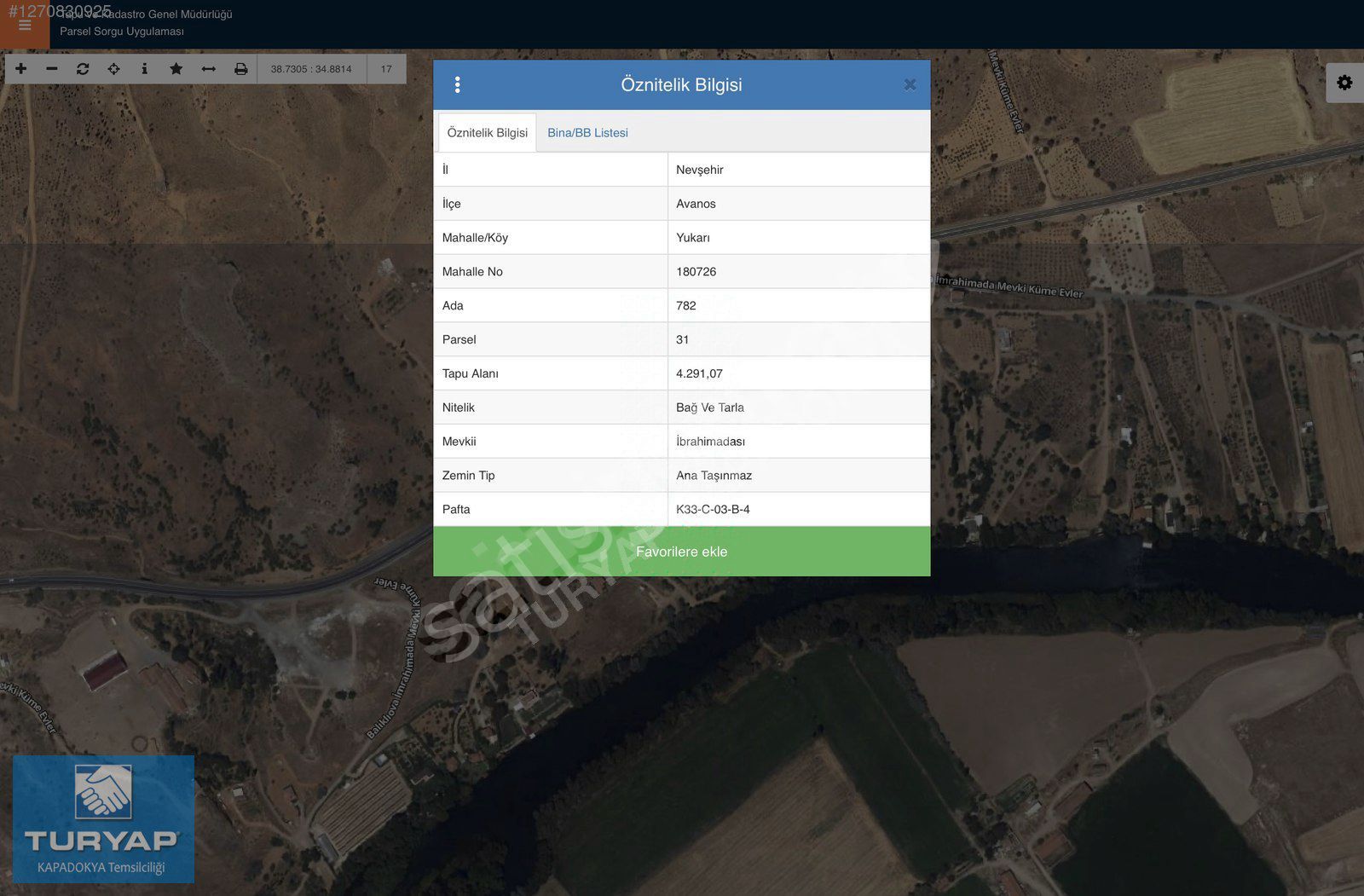The width and height of the screenshot is (1364, 896).
Task: Click the coordinates display 38.7305 : 34.8814
Action: pyautogui.click(x=311, y=69)
